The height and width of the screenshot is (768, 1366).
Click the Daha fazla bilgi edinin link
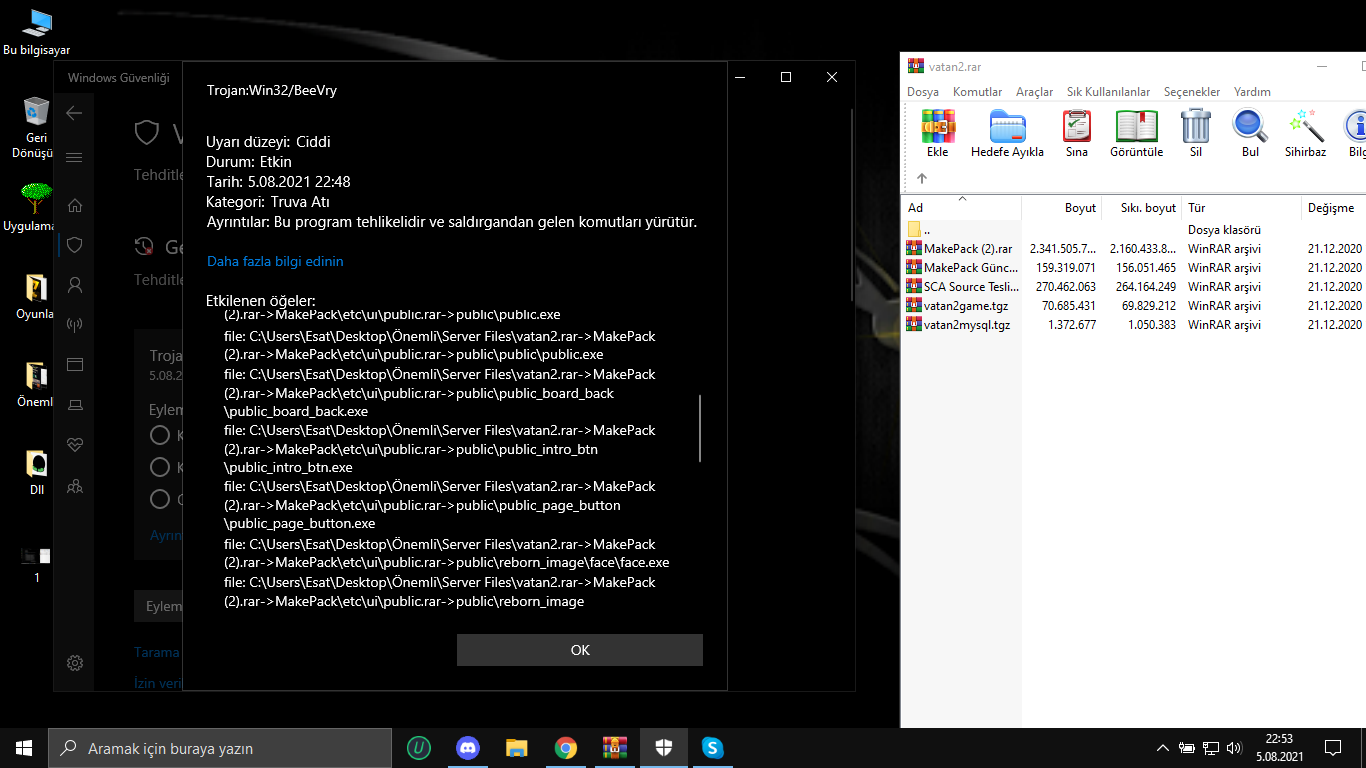coord(275,261)
